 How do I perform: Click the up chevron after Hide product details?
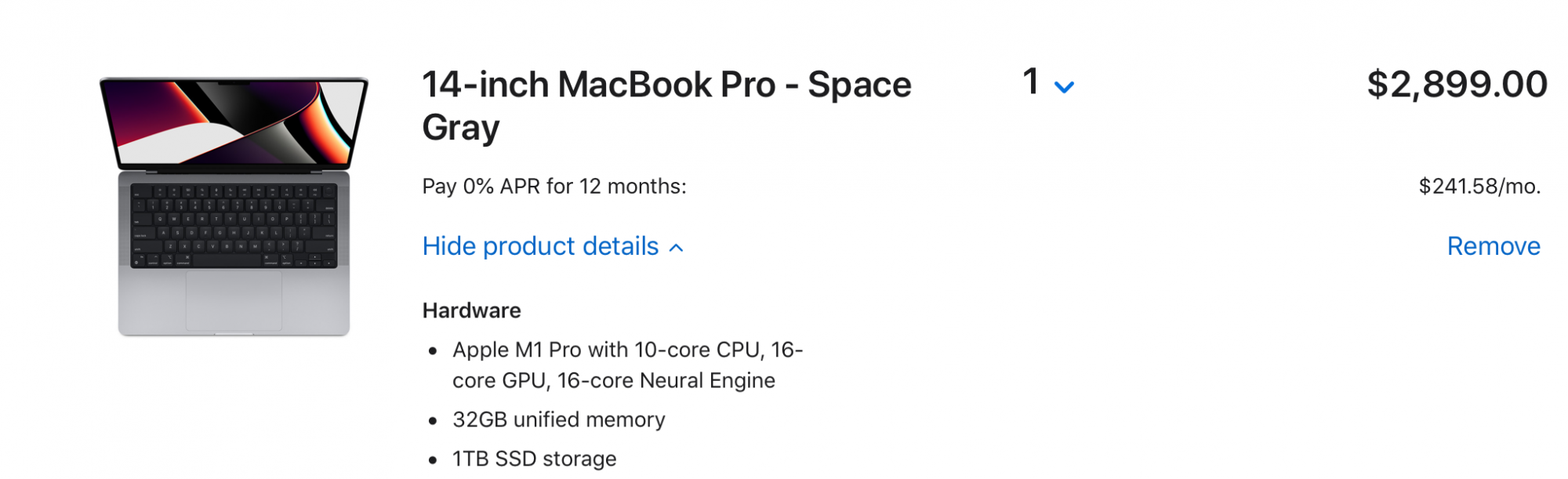click(x=677, y=249)
